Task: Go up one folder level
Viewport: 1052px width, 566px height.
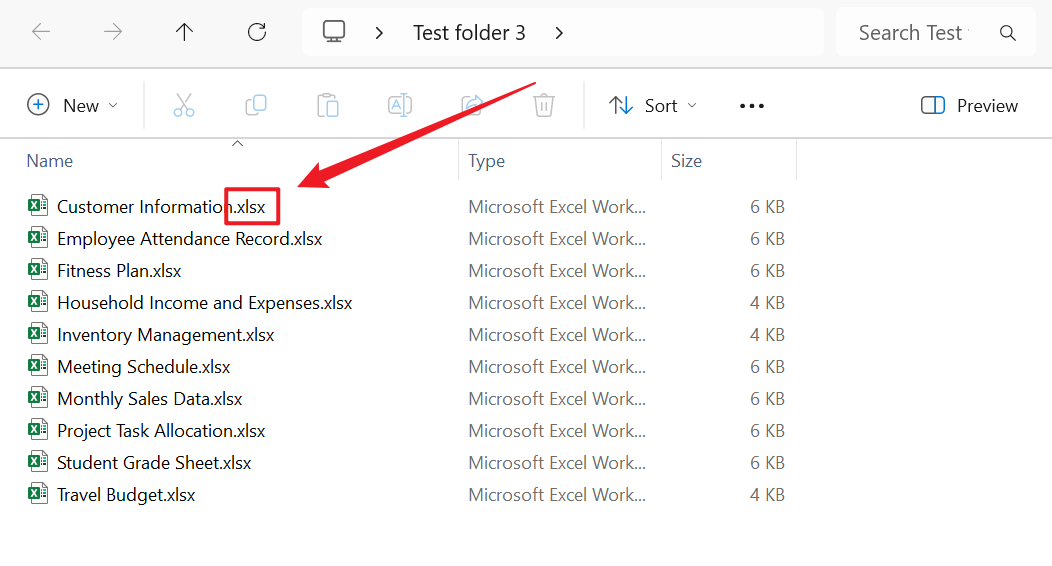Action: (x=184, y=32)
